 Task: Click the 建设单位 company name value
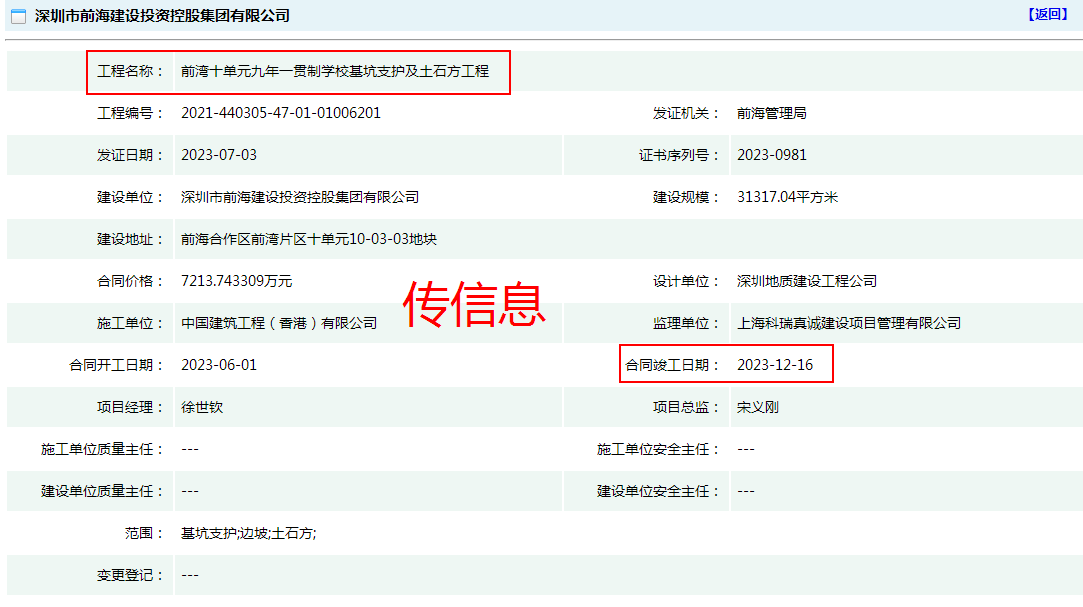300,197
